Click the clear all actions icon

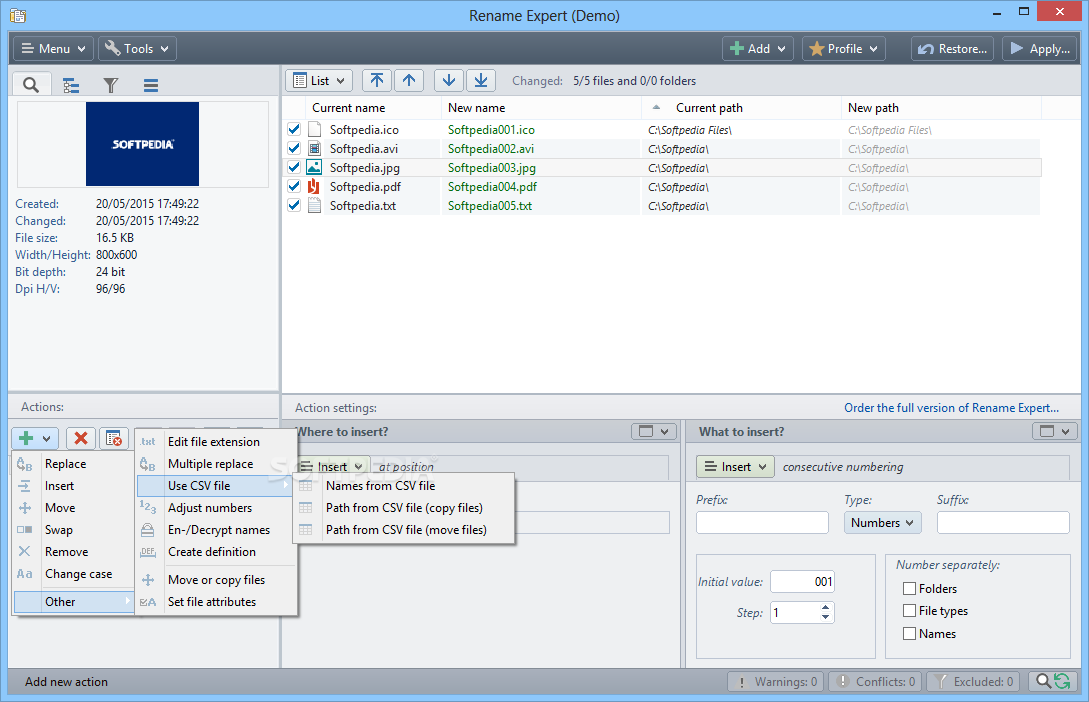click(113, 438)
